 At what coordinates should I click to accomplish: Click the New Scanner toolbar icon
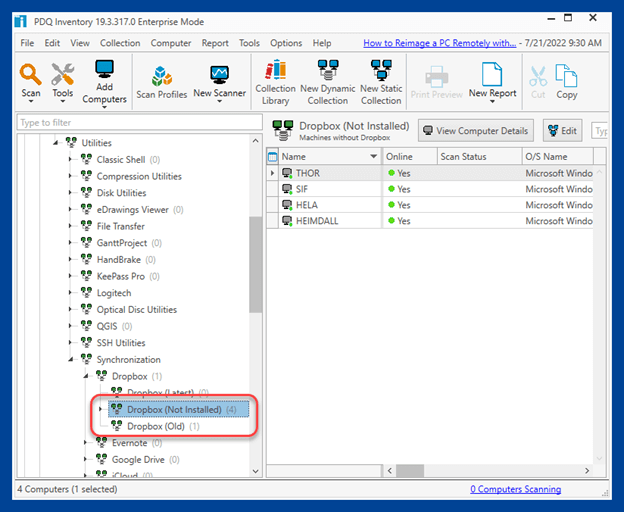[x=219, y=74]
